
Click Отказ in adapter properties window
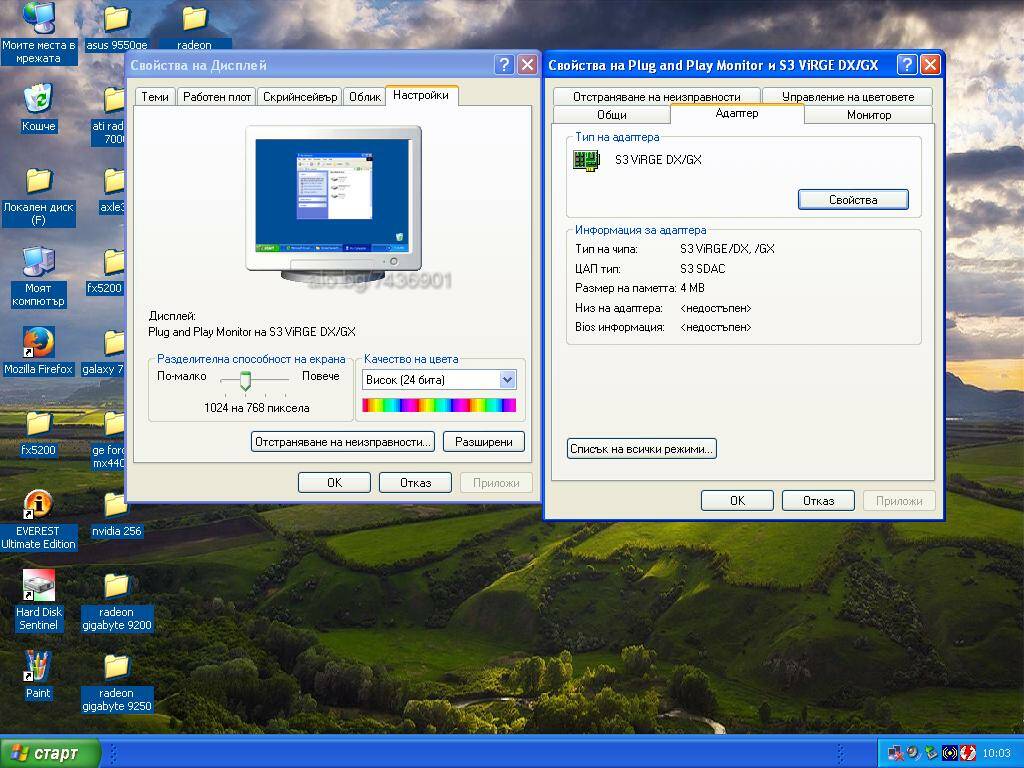818,501
